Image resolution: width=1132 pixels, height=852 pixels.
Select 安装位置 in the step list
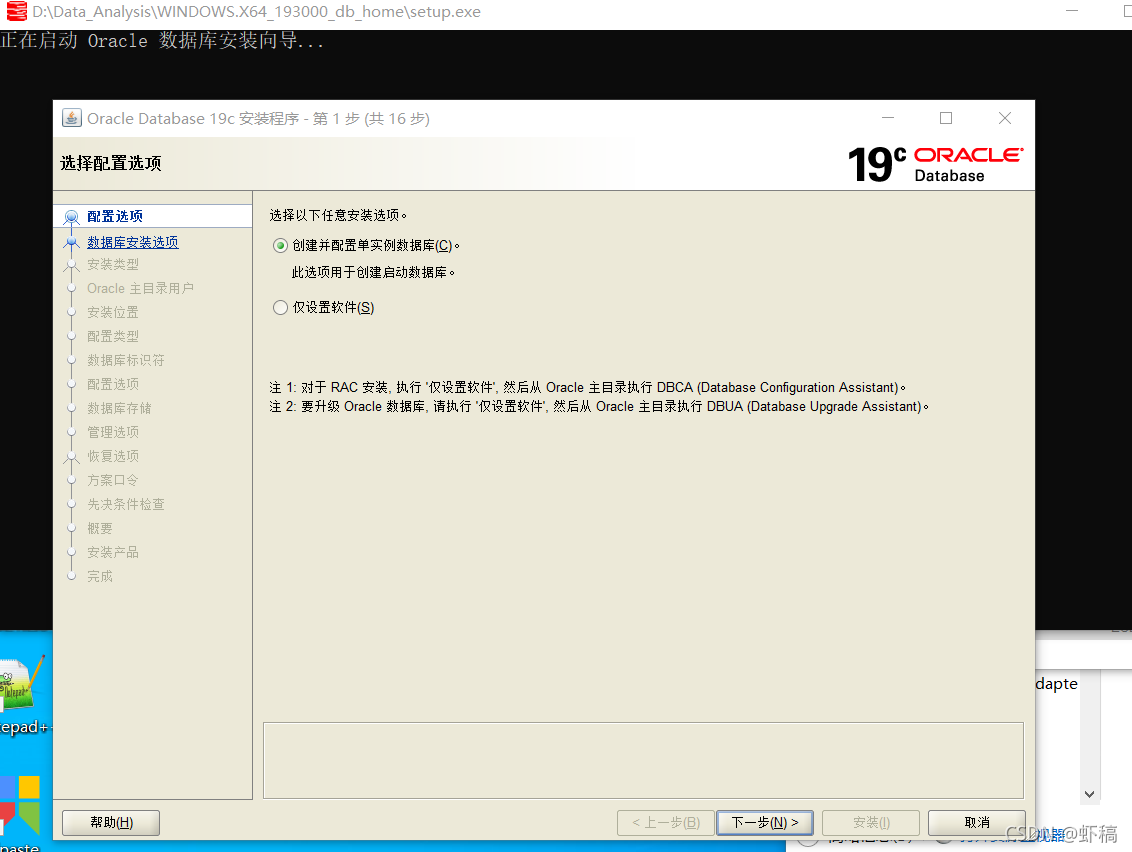click(x=112, y=312)
